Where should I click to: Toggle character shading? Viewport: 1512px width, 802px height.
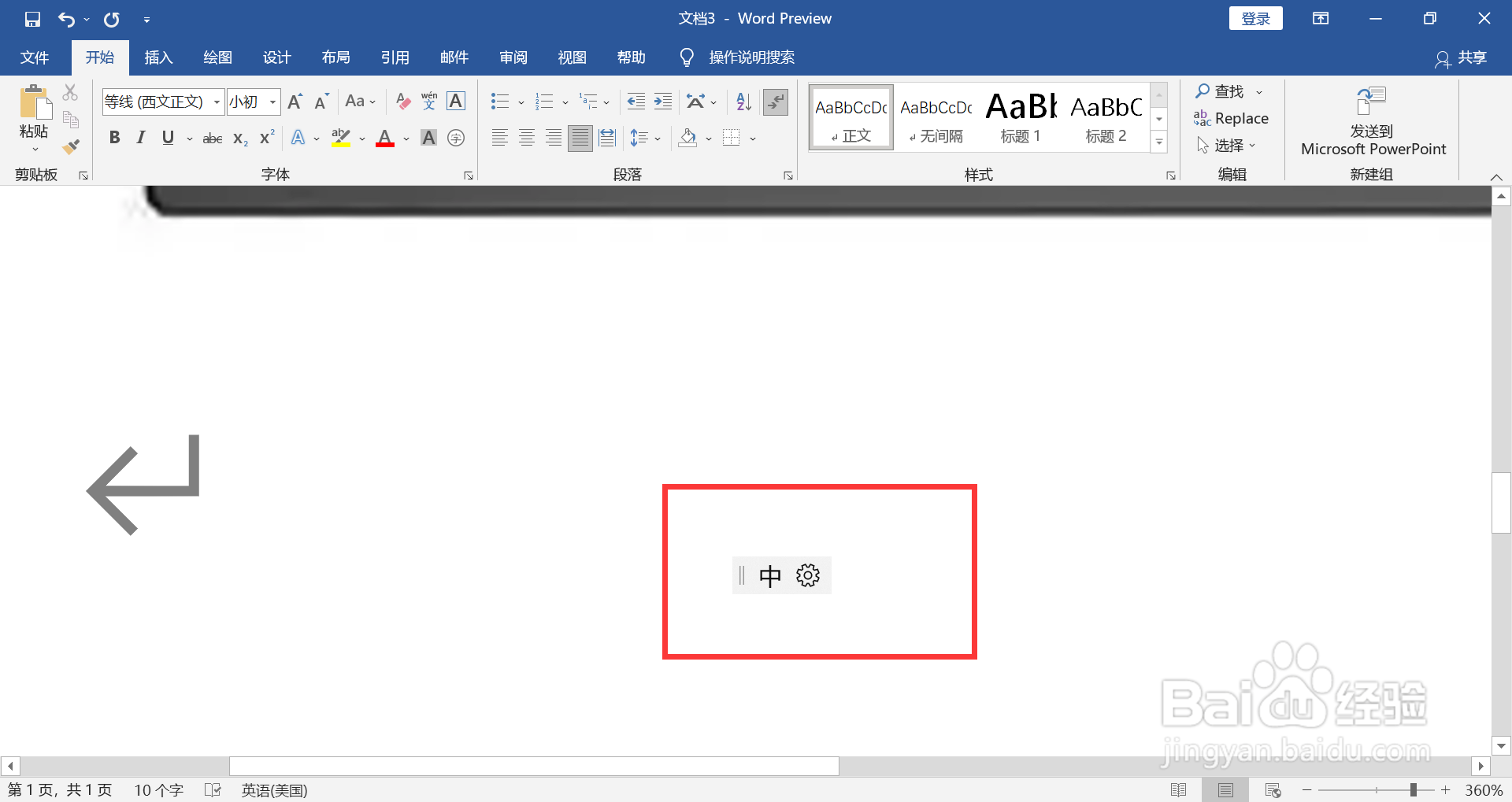[x=428, y=139]
